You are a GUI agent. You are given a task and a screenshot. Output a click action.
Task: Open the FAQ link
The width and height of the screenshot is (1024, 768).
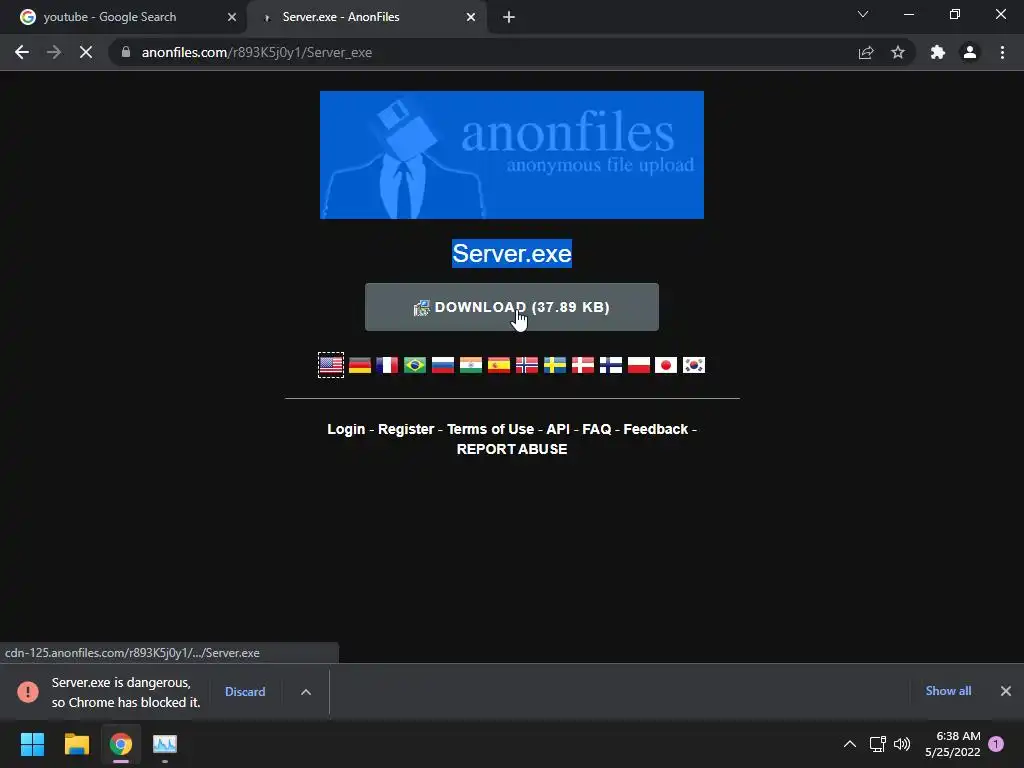tap(597, 429)
